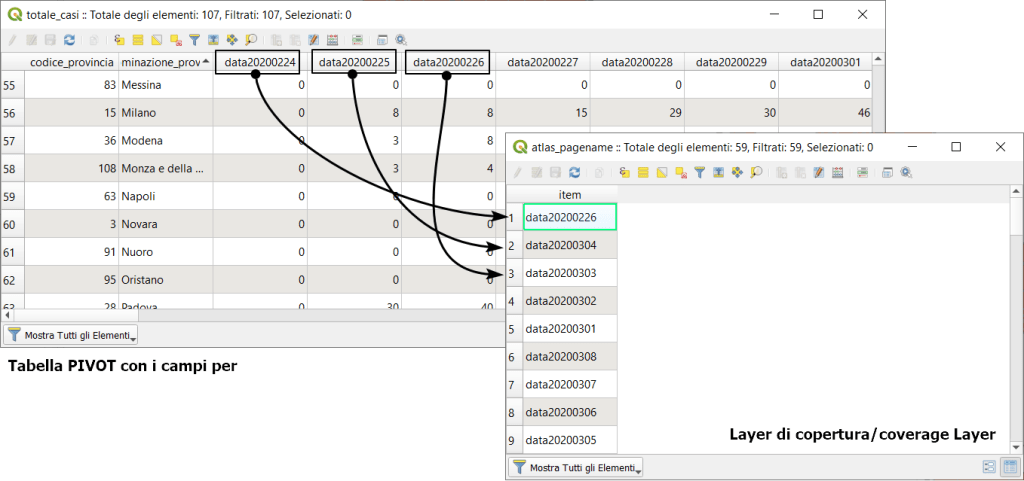Click the item column header
The image size is (1024, 481).
(x=569, y=194)
